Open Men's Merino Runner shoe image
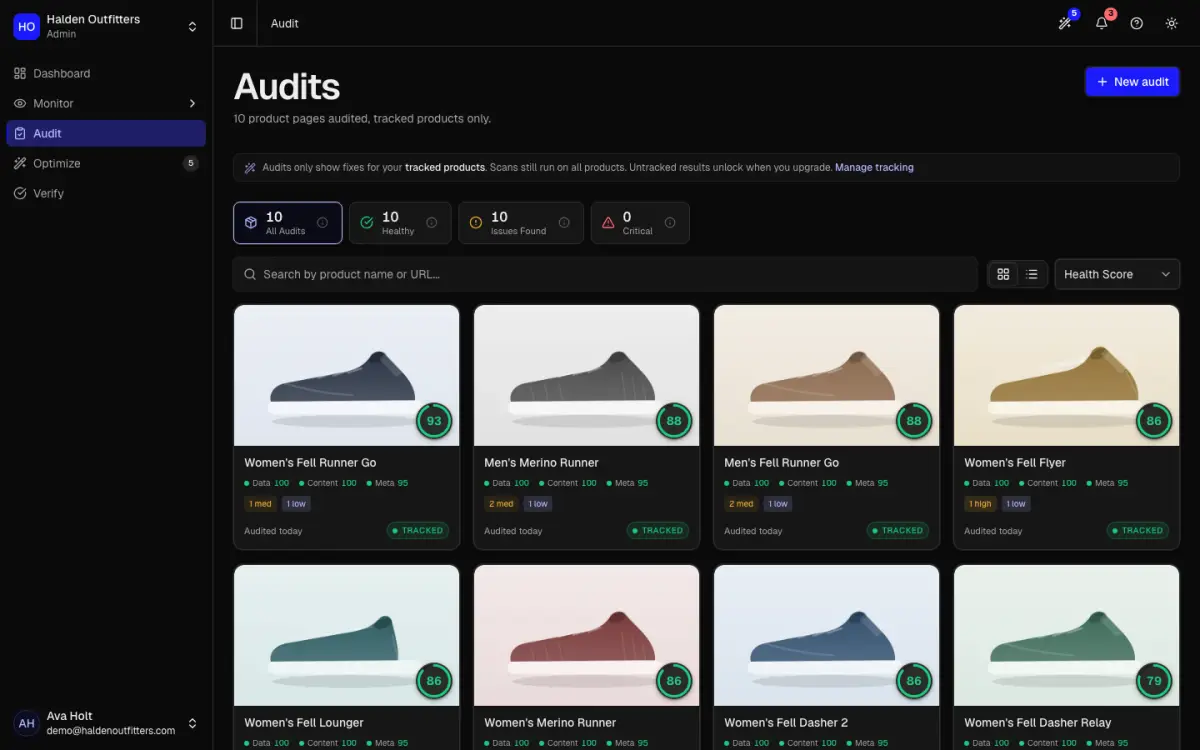 tap(587, 375)
